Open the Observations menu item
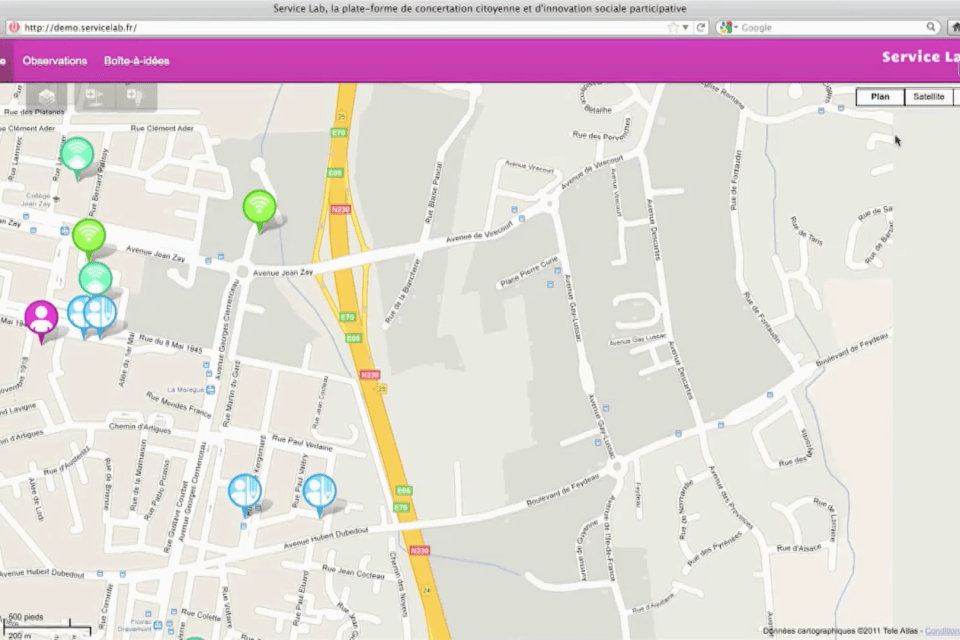Image resolution: width=960 pixels, height=640 pixels. (x=55, y=61)
